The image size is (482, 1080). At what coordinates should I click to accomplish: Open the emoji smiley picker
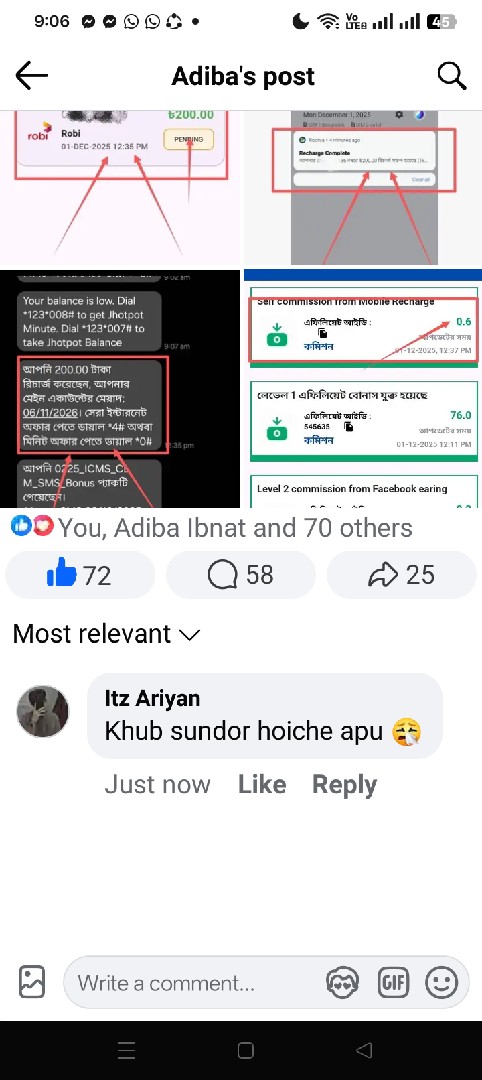(441, 982)
